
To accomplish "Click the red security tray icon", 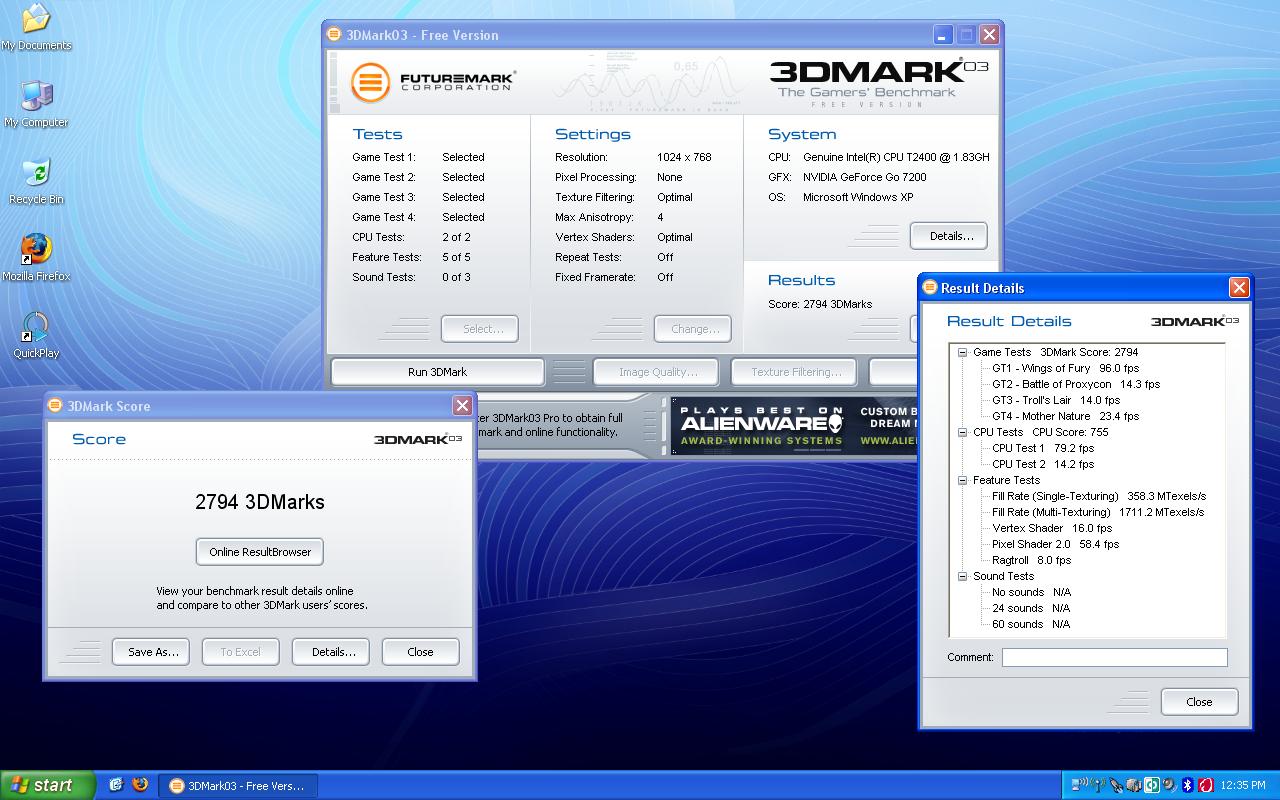I will click(1206, 785).
